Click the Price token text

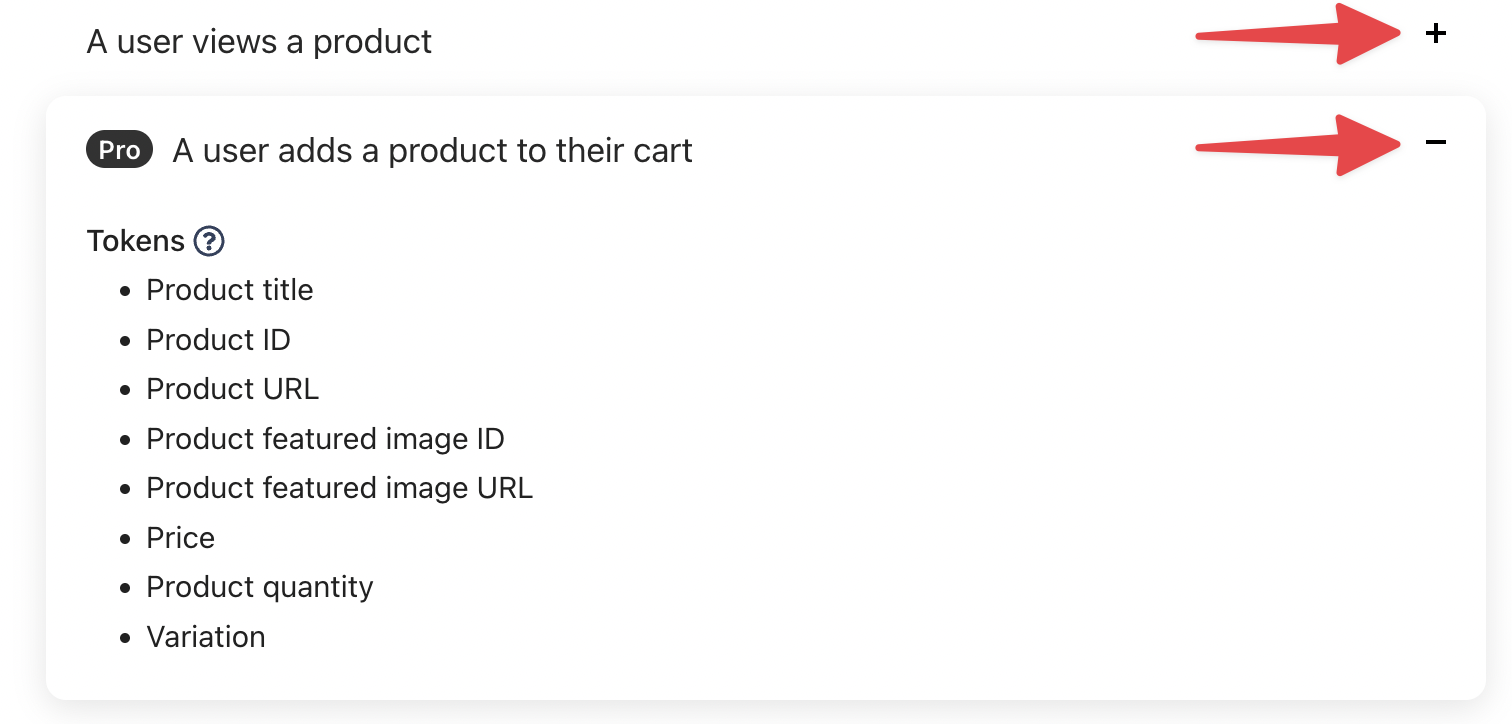[181, 538]
